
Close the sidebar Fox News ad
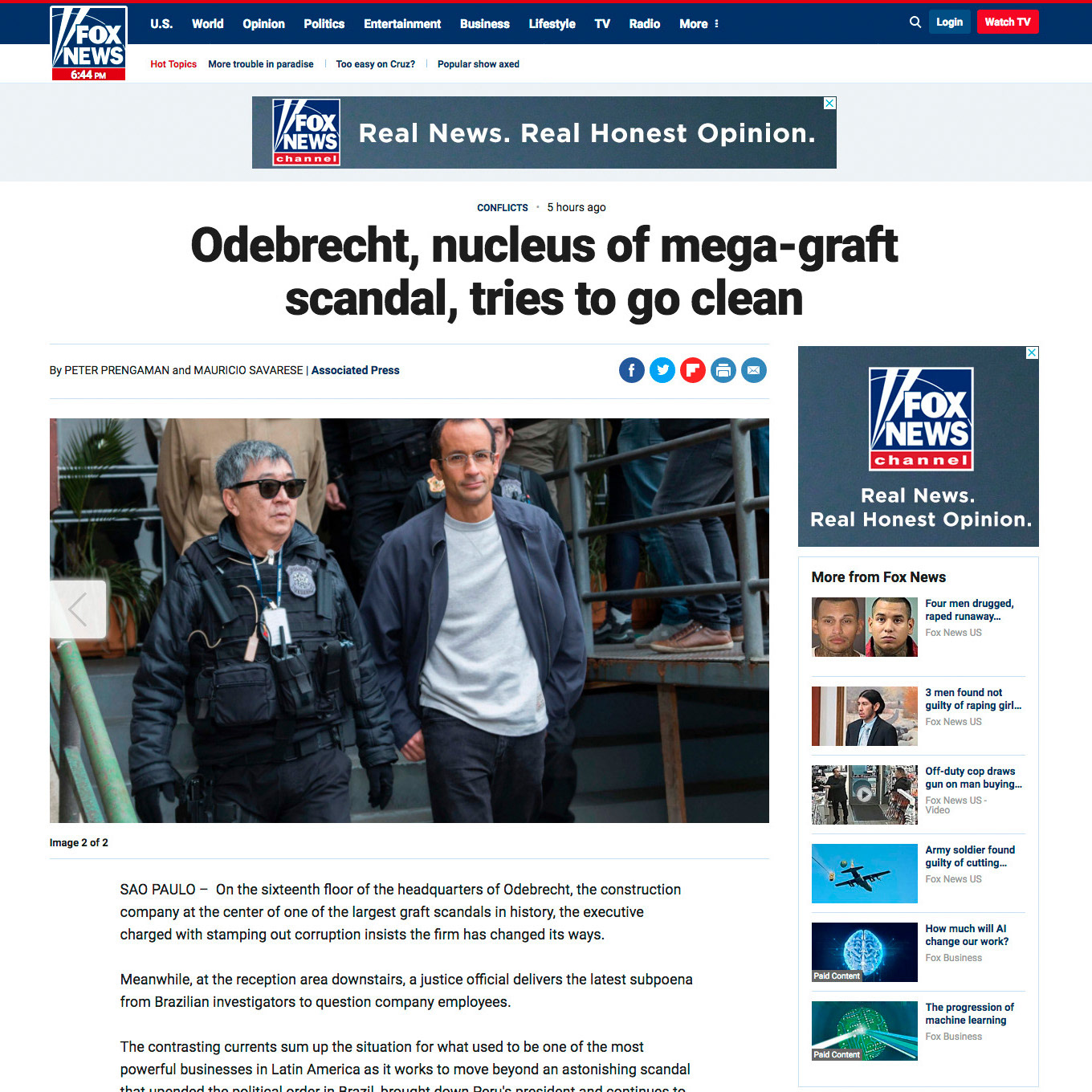(1033, 352)
